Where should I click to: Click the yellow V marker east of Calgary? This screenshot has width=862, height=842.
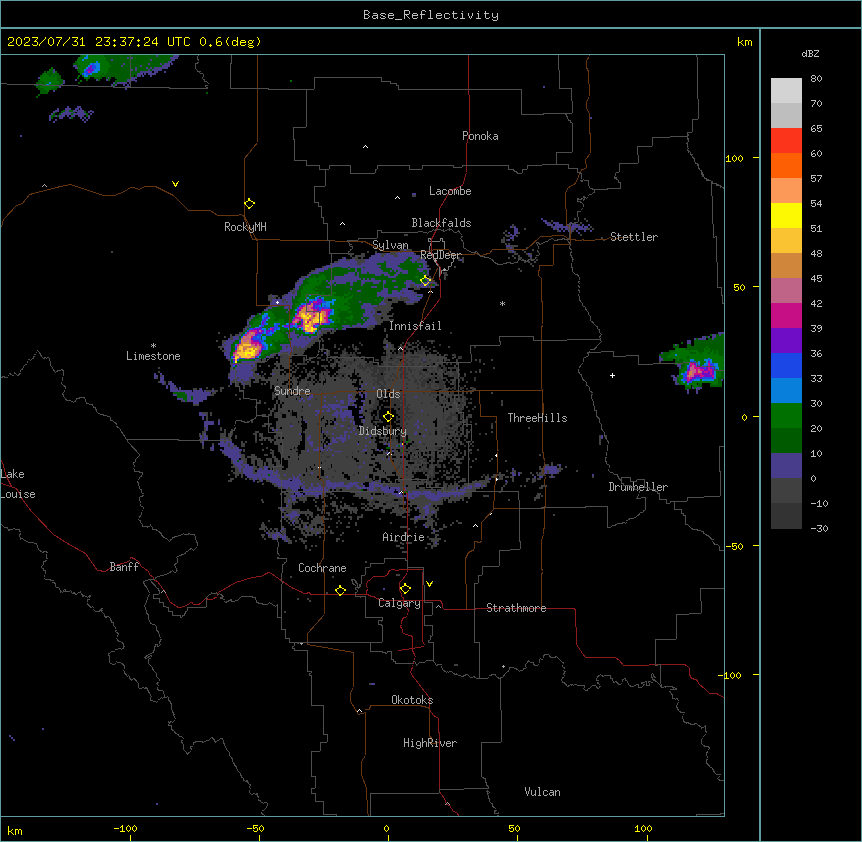click(x=429, y=584)
